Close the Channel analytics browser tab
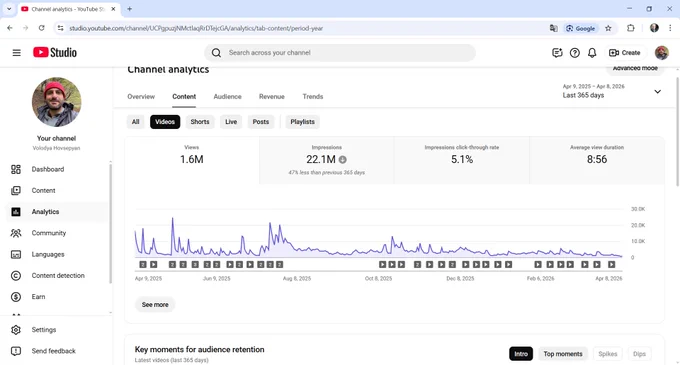Image resolution: width=680 pixels, height=365 pixels. click(114, 9)
